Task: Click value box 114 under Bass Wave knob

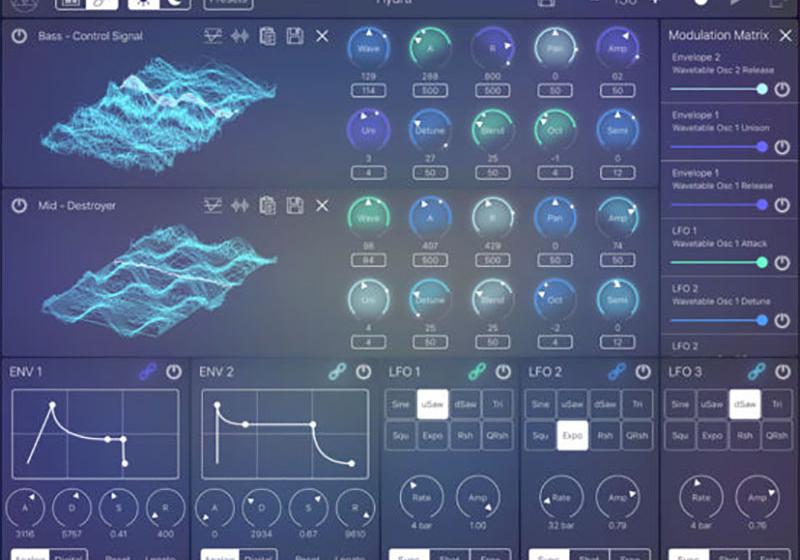Action: pos(368,91)
